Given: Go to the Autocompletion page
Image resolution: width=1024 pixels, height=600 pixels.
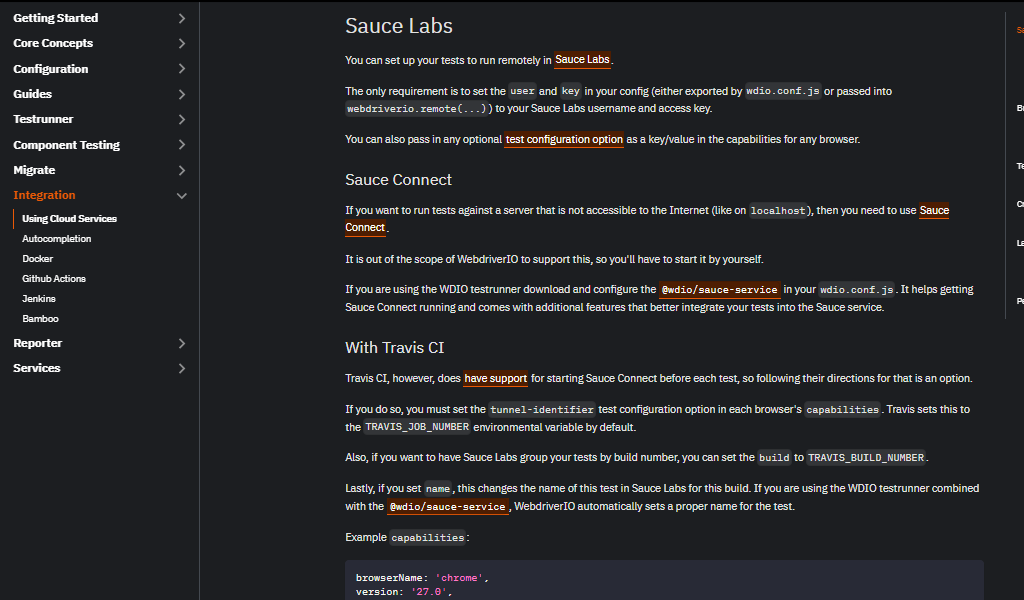Looking at the screenshot, I should coord(57,239).
